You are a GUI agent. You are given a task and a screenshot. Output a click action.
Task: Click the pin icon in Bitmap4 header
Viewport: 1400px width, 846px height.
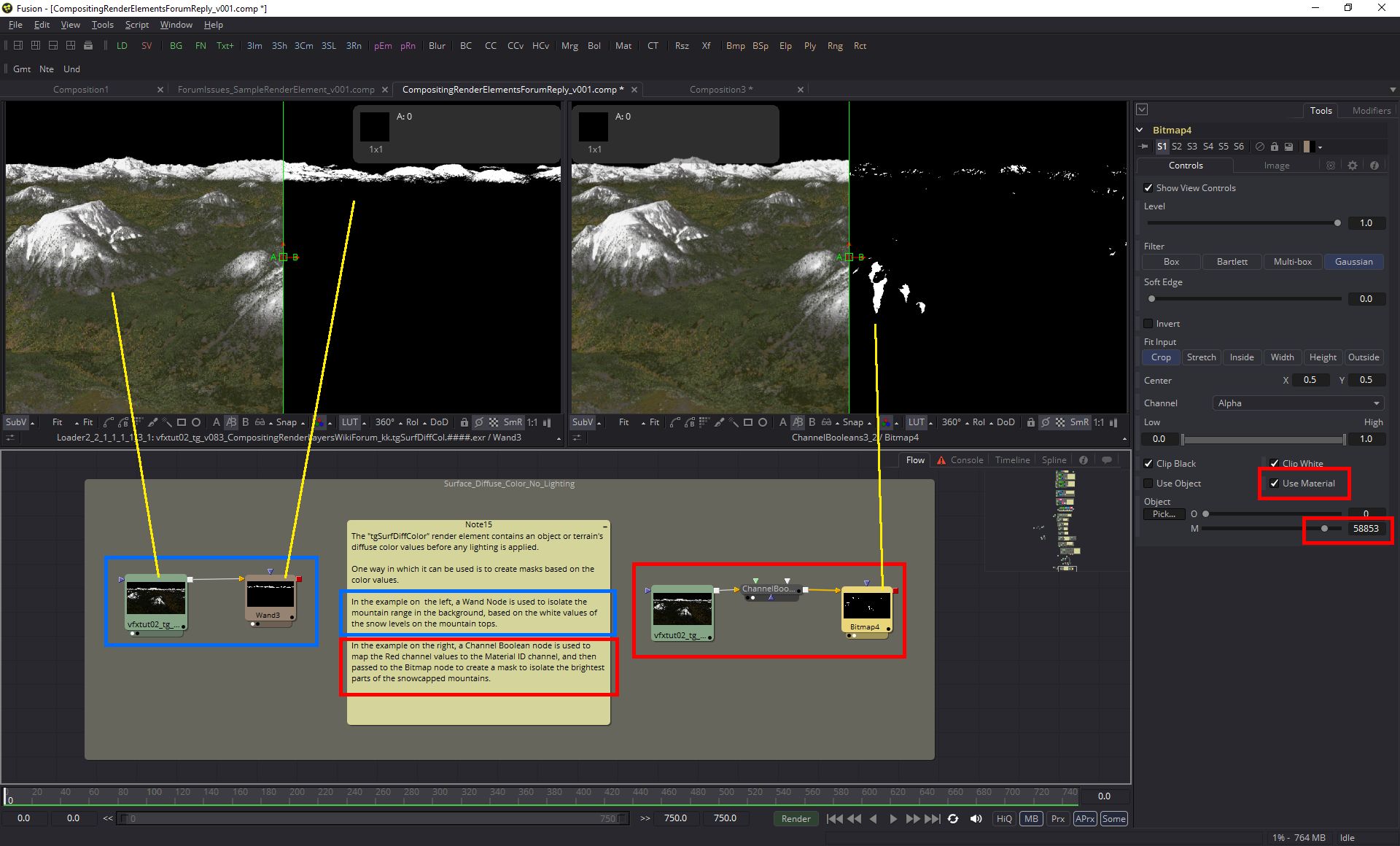tap(1143, 146)
